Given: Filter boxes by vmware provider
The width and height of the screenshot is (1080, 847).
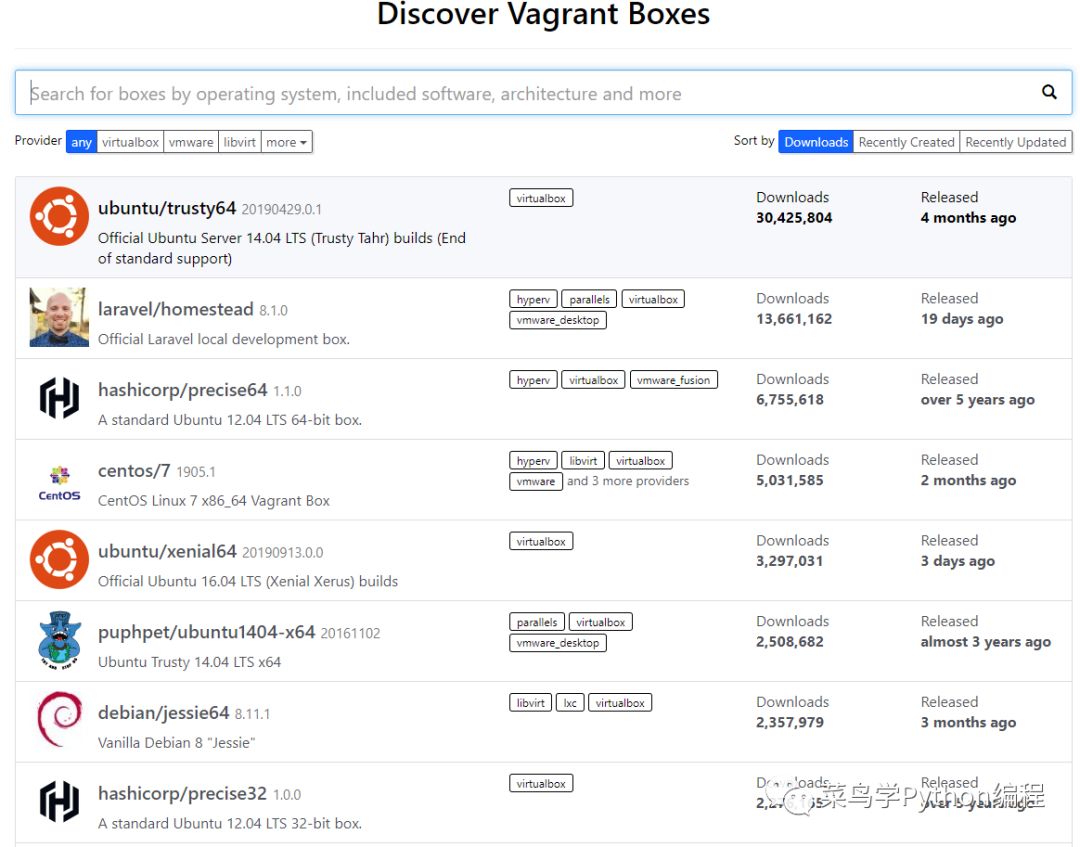Looking at the screenshot, I should (x=191, y=142).
